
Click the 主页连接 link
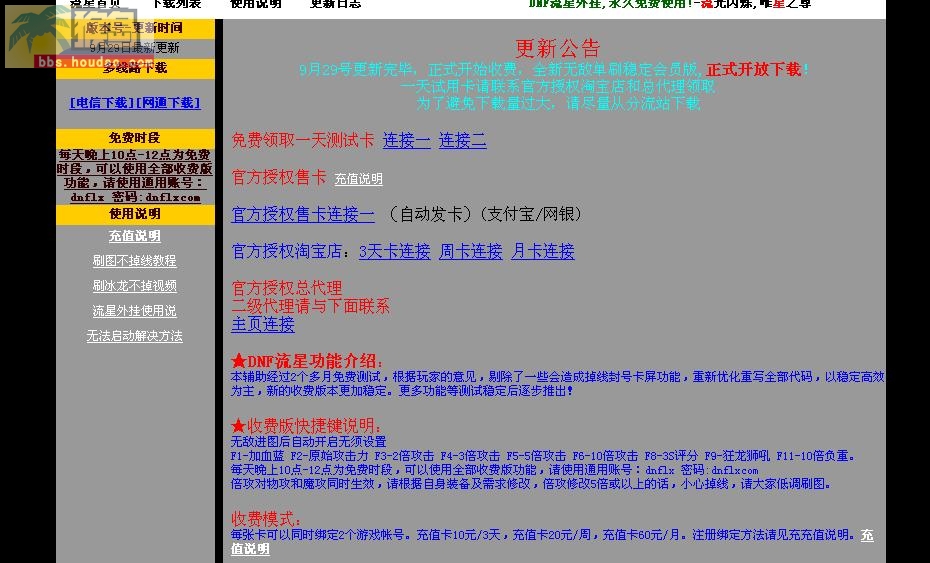click(263, 325)
